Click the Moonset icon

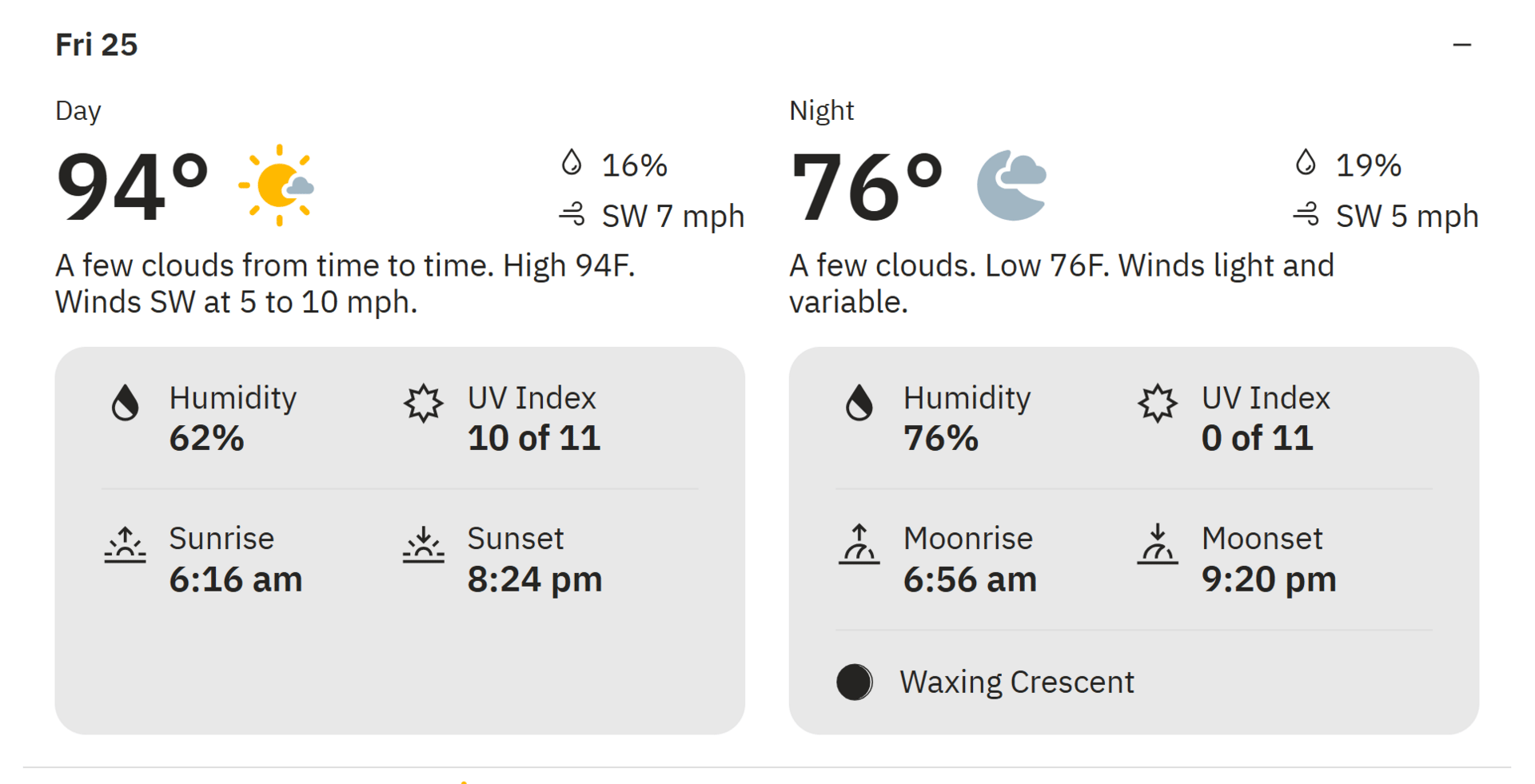tap(1157, 544)
